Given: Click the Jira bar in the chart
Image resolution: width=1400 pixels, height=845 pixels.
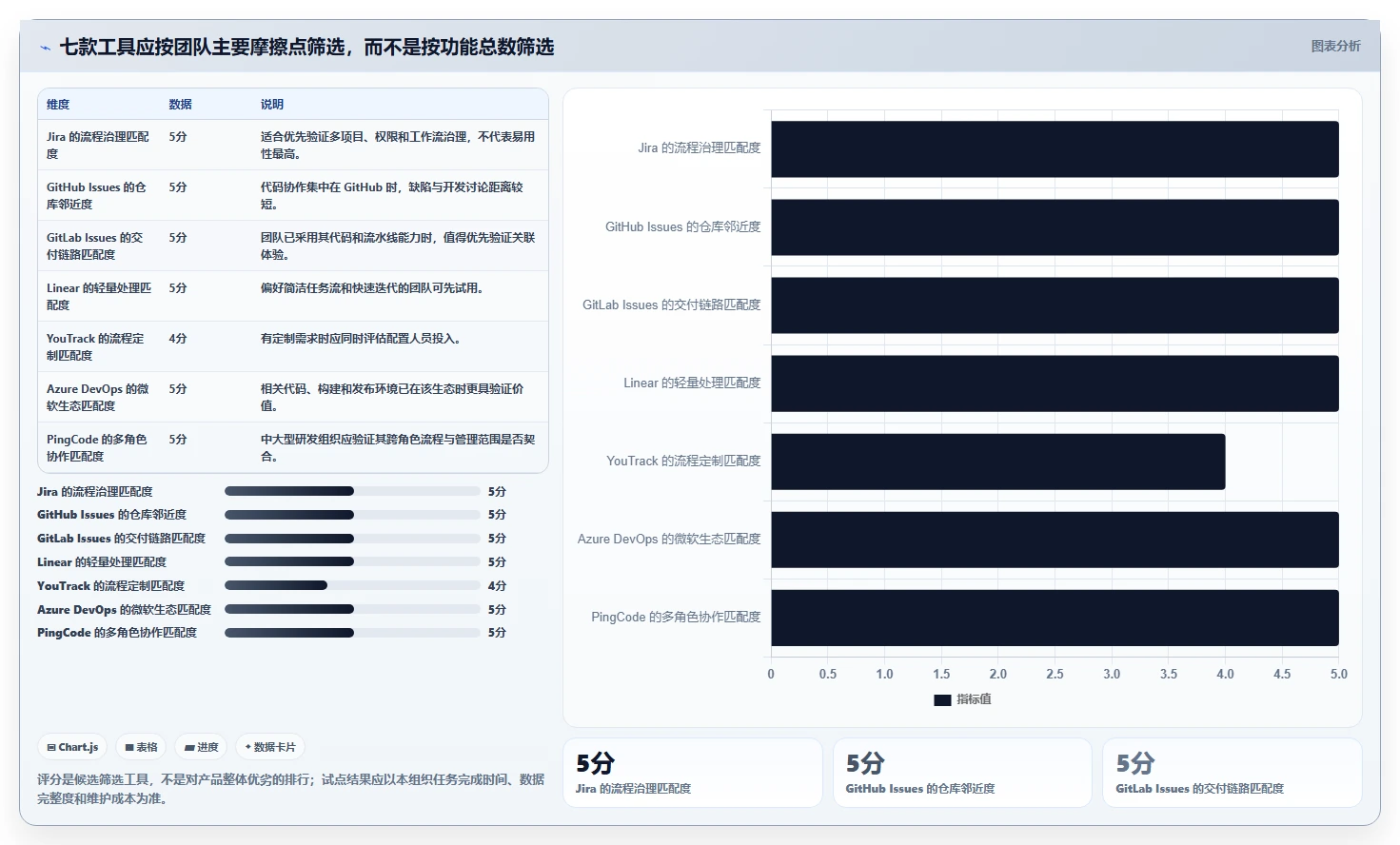Looking at the screenshot, I should click(x=1055, y=149).
